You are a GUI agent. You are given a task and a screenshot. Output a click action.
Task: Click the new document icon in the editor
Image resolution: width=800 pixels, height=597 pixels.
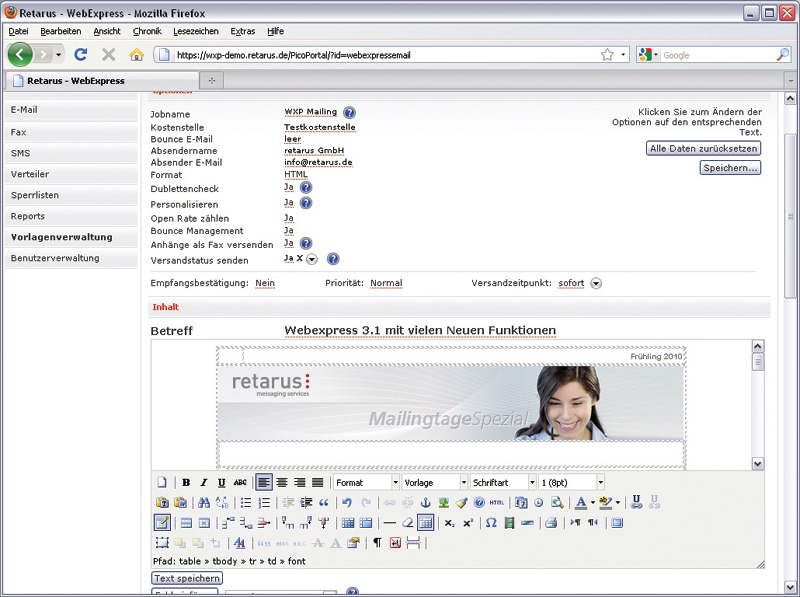162,483
